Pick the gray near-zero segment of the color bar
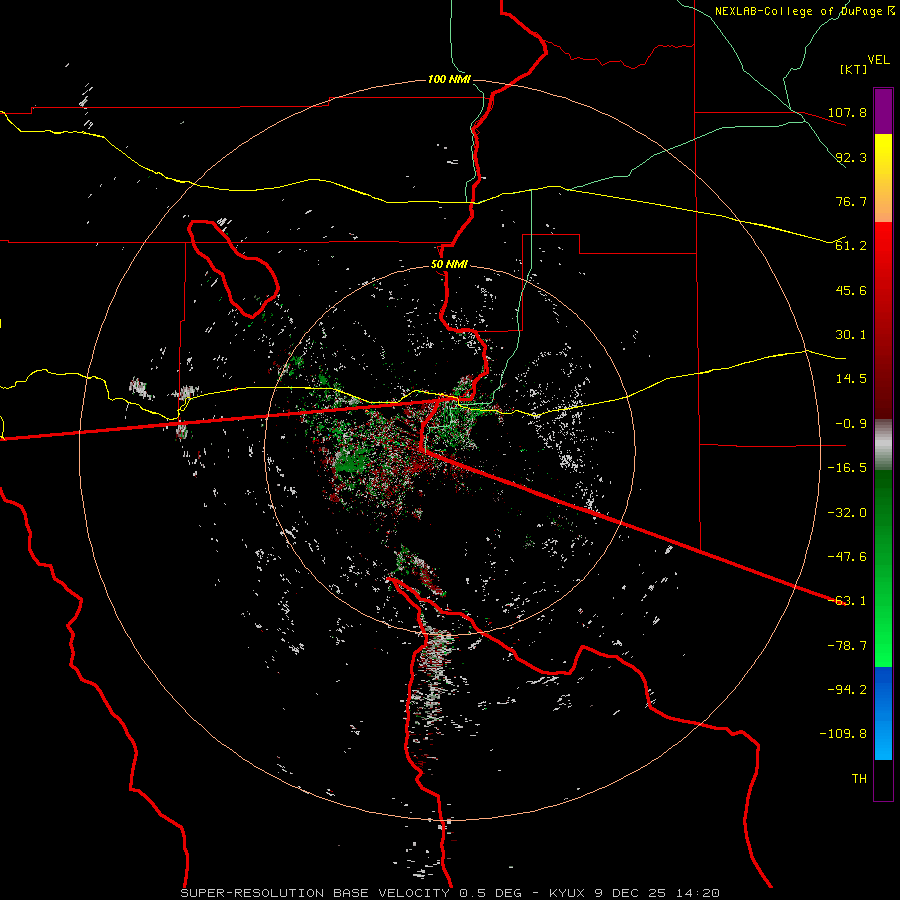Screen dimensions: 900x900 pos(883,444)
